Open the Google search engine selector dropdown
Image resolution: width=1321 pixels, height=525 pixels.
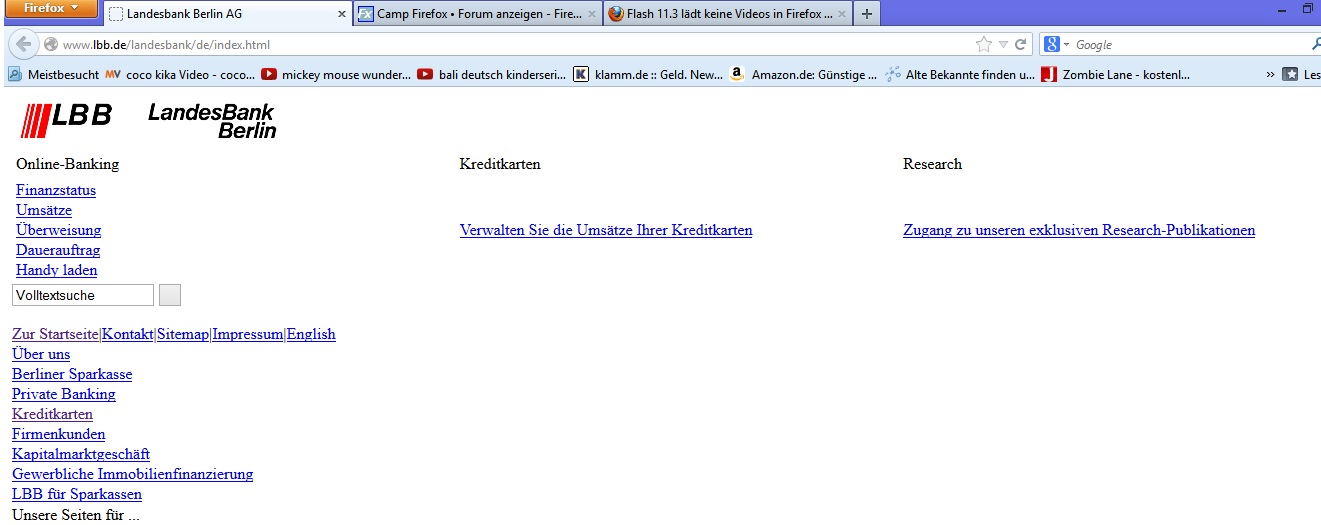click(1057, 45)
